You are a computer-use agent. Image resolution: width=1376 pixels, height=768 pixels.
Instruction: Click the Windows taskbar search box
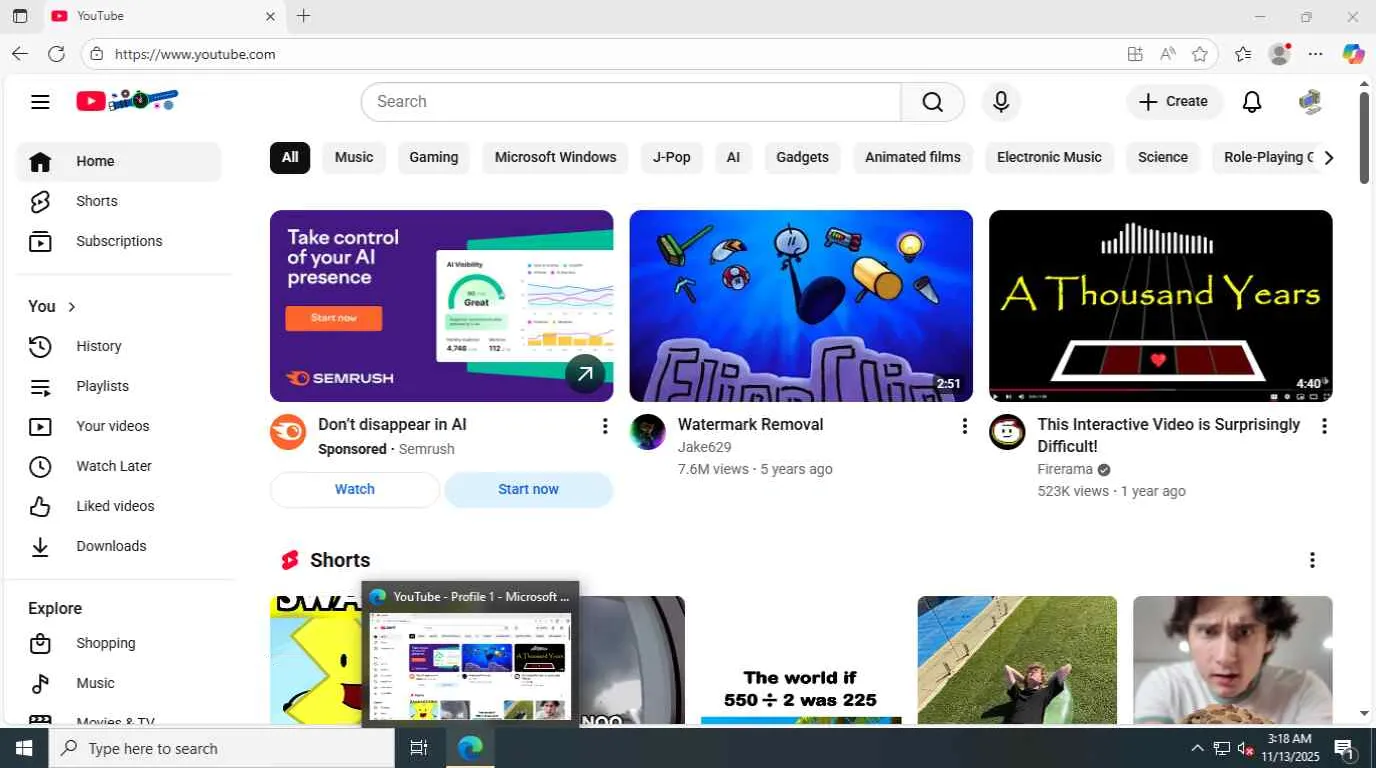[222, 748]
